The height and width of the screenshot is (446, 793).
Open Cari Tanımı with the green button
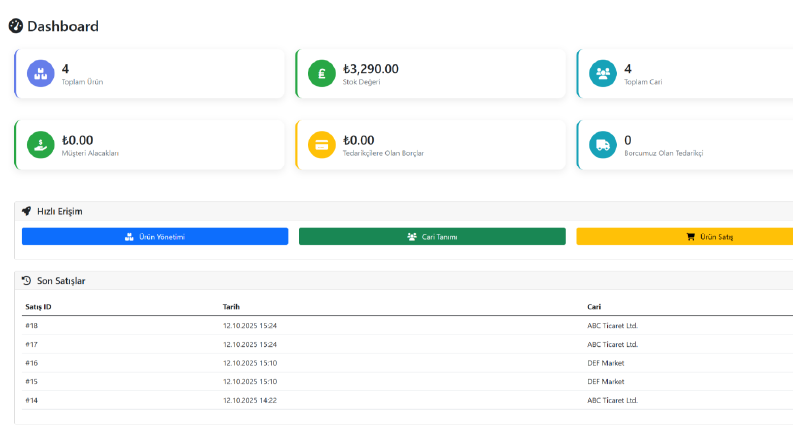point(432,237)
